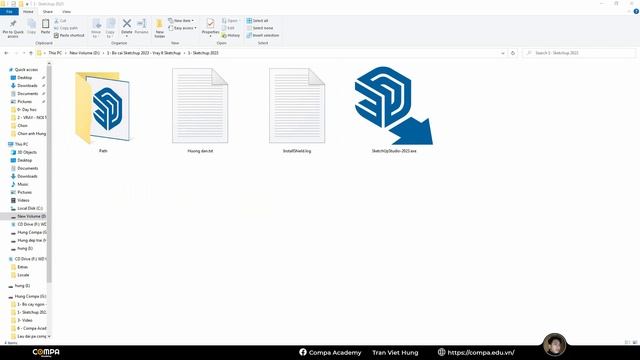Open the Locale folder in CD Drive
The width and height of the screenshot is (640, 360).
coord(23,275)
